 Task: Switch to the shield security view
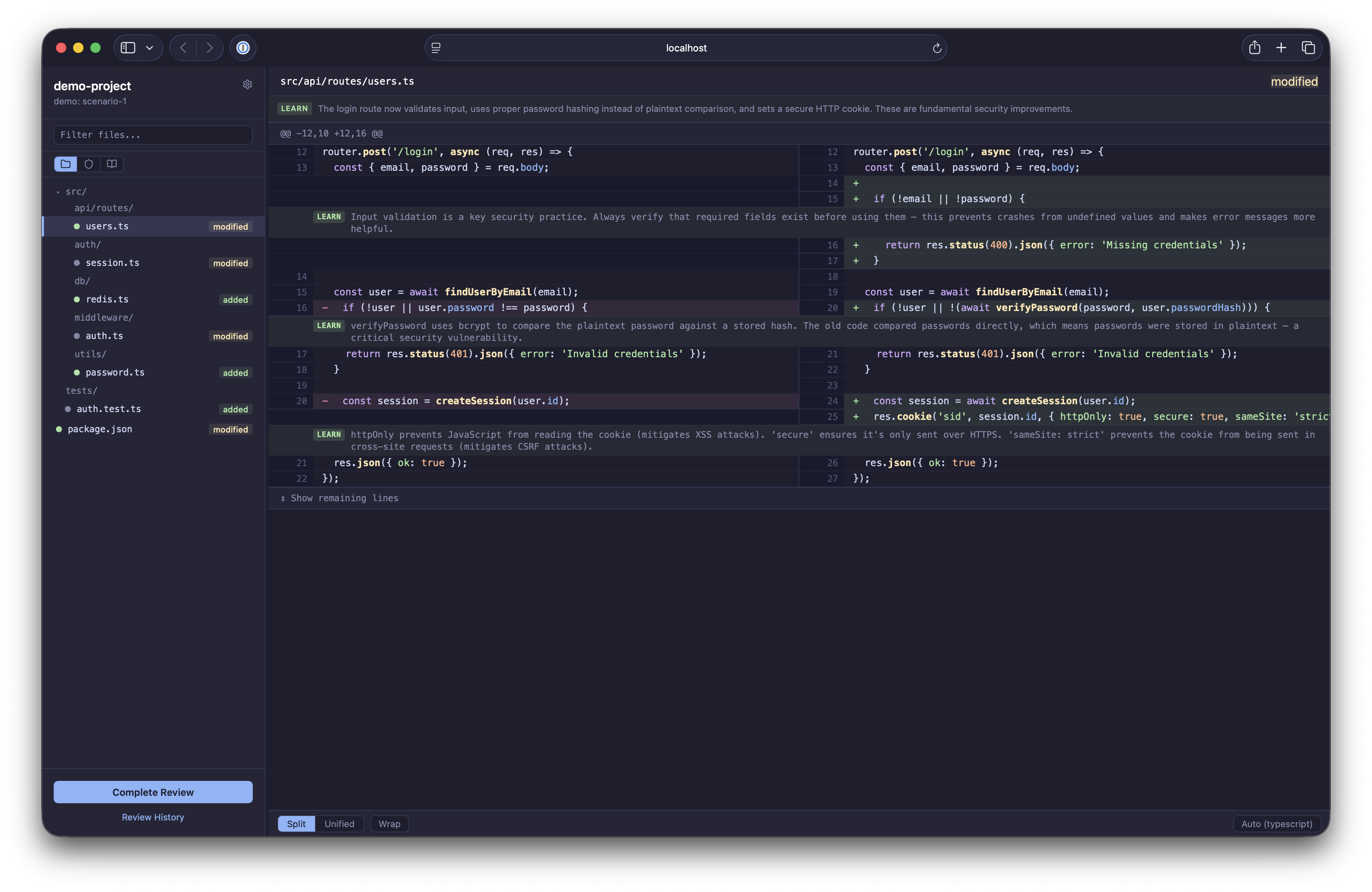(88, 164)
